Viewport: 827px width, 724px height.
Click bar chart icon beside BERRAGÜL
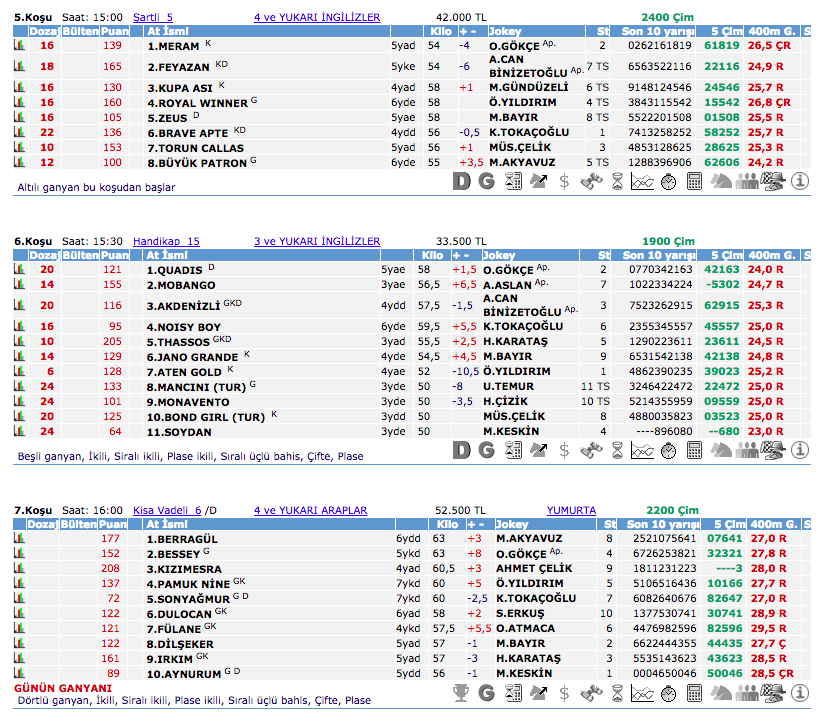(x=19, y=538)
